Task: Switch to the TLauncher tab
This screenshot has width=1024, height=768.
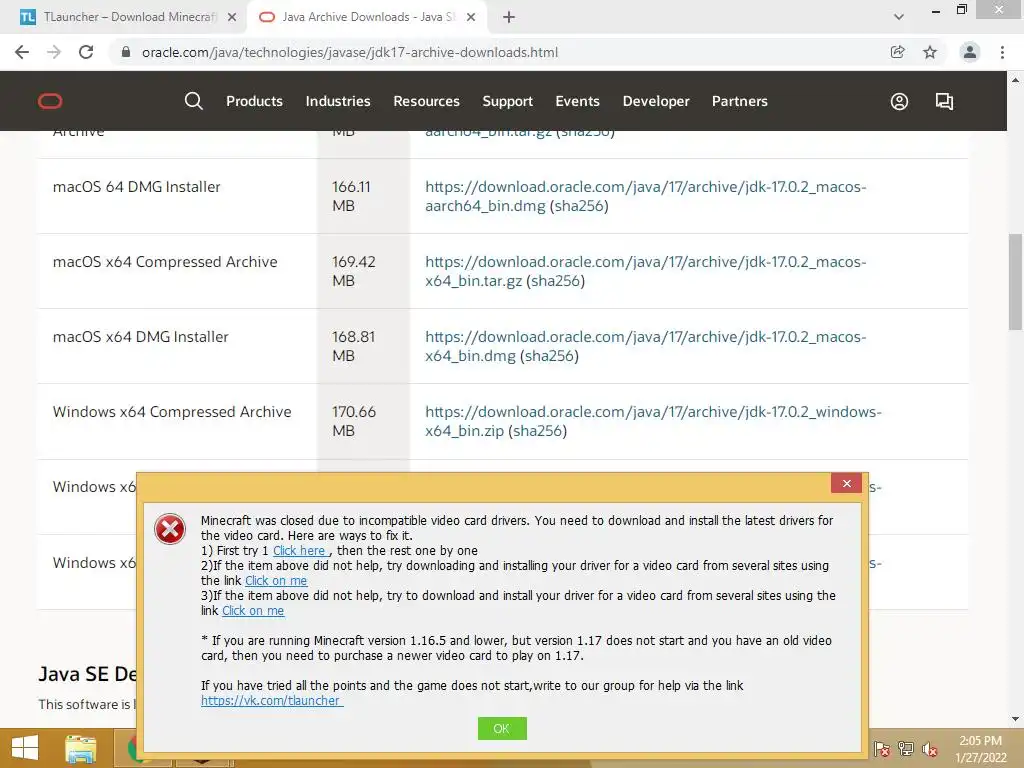Action: [x=129, y=17]
